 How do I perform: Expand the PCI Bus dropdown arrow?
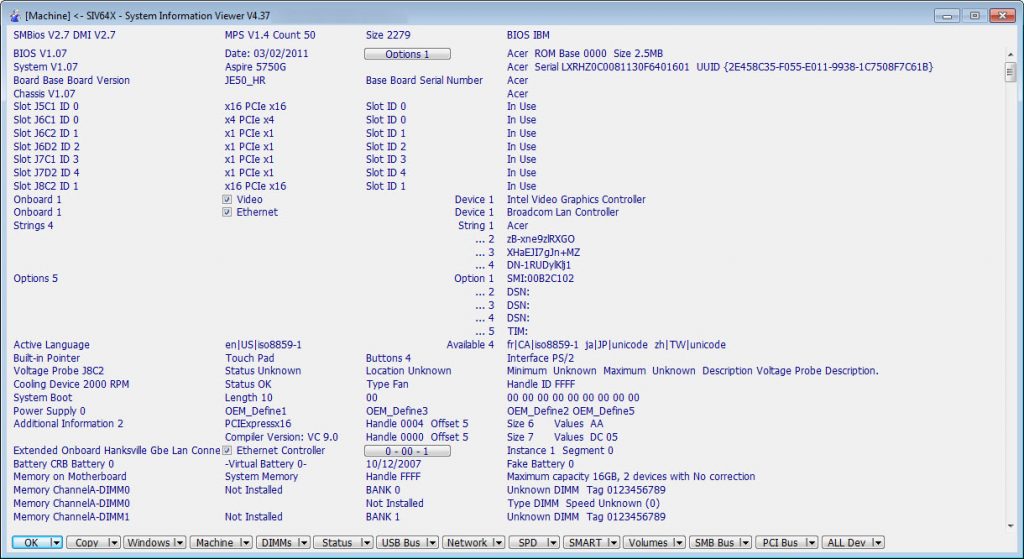(x=811, y=543)
